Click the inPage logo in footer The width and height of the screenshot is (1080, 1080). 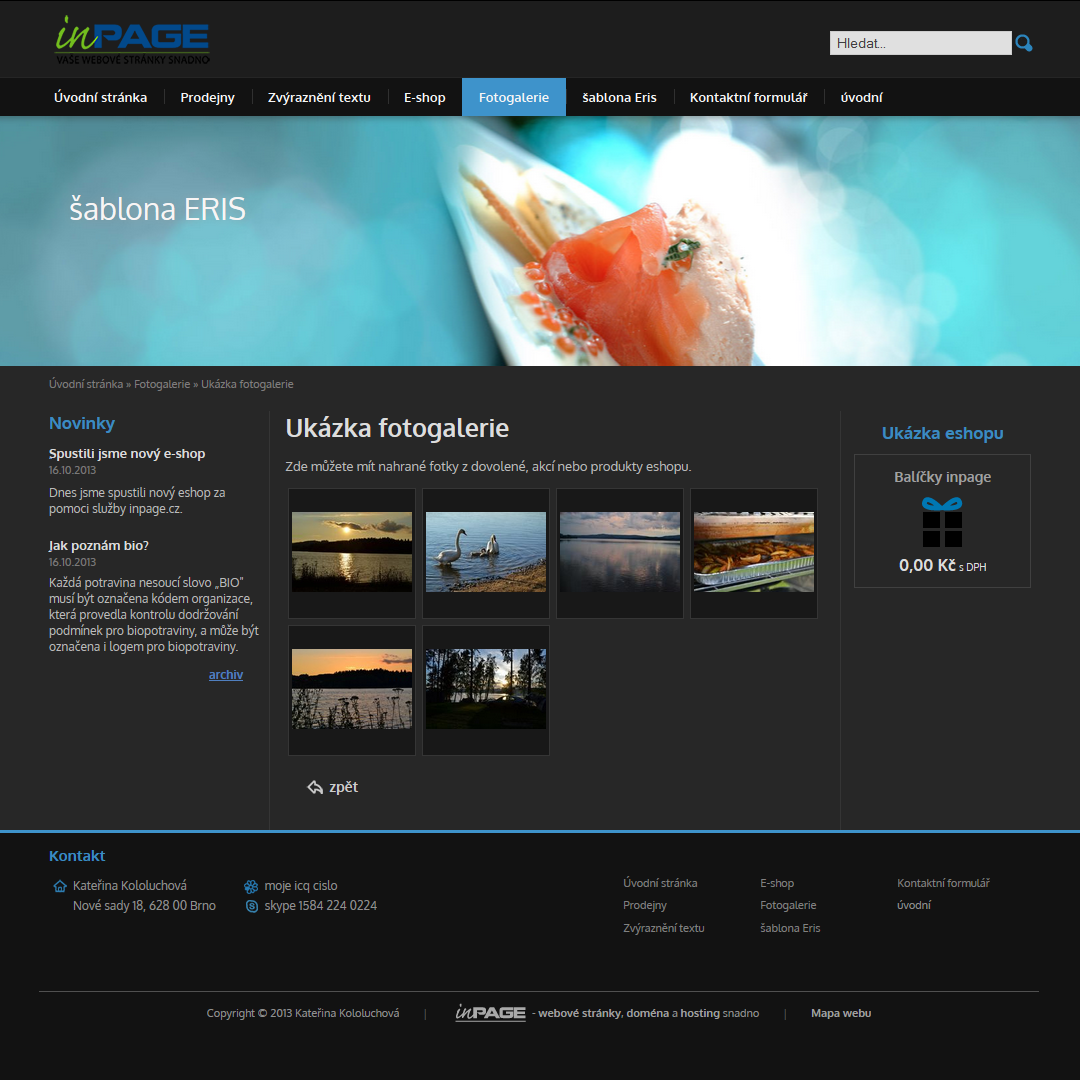(490, 1013)
